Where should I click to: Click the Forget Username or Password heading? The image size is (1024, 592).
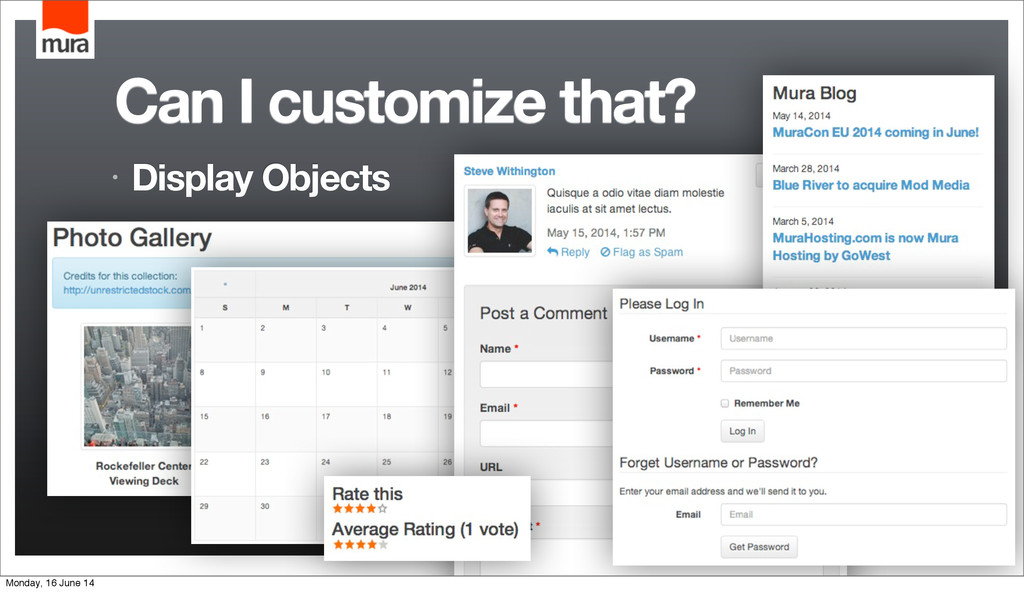tap(718, 463)
